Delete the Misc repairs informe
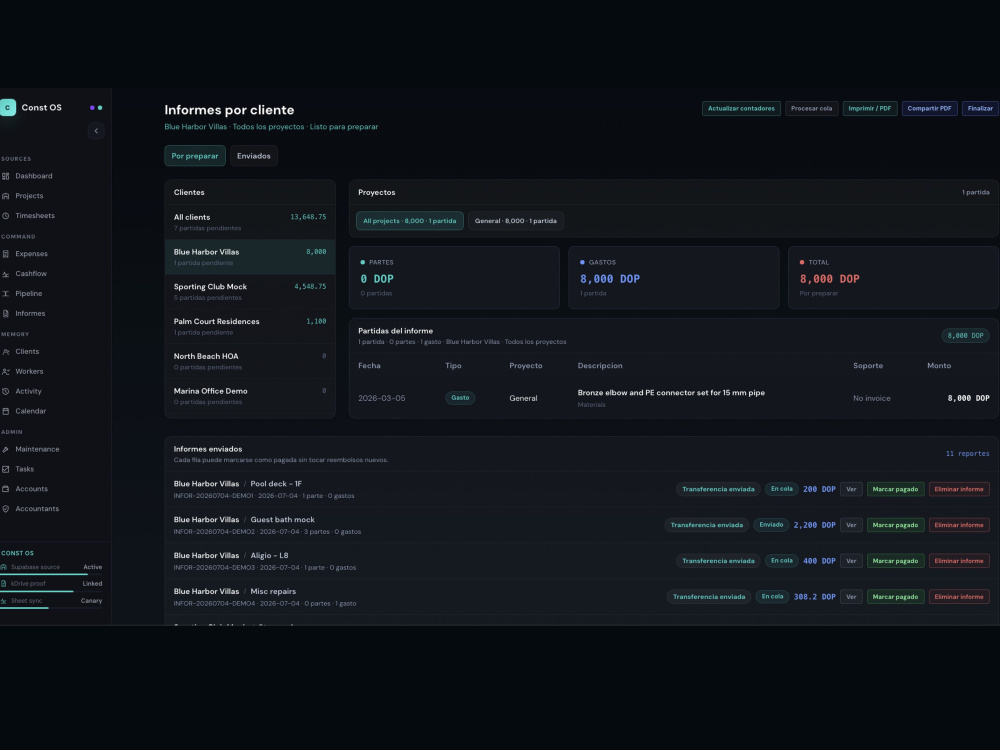Screen dimensions: 1000x750 (x=959, y=596)
